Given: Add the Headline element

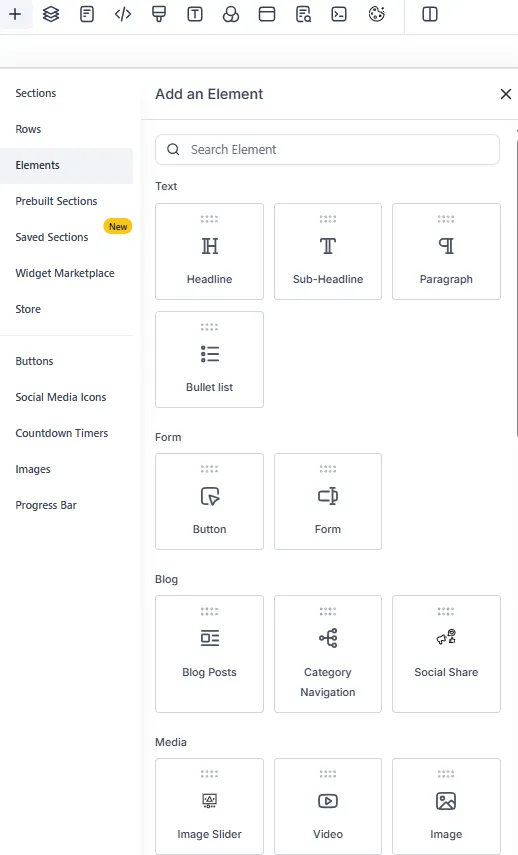Looking at the screenshot, I should (x=209, y=251).
